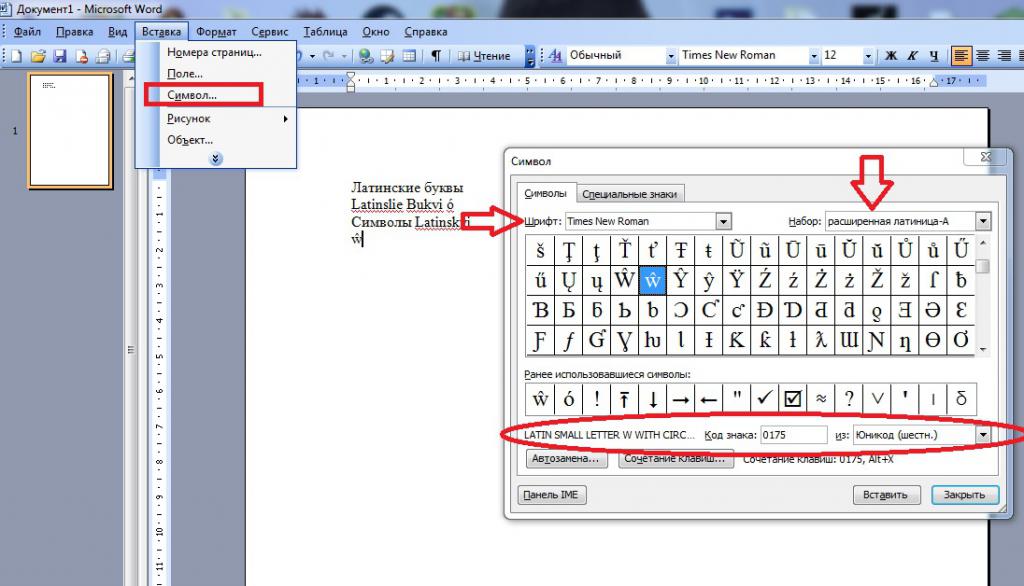Viewport: 1024px width, 586px height.
Task: Click the symbol grid scrollbar thumb
Action: click(982, 267)
